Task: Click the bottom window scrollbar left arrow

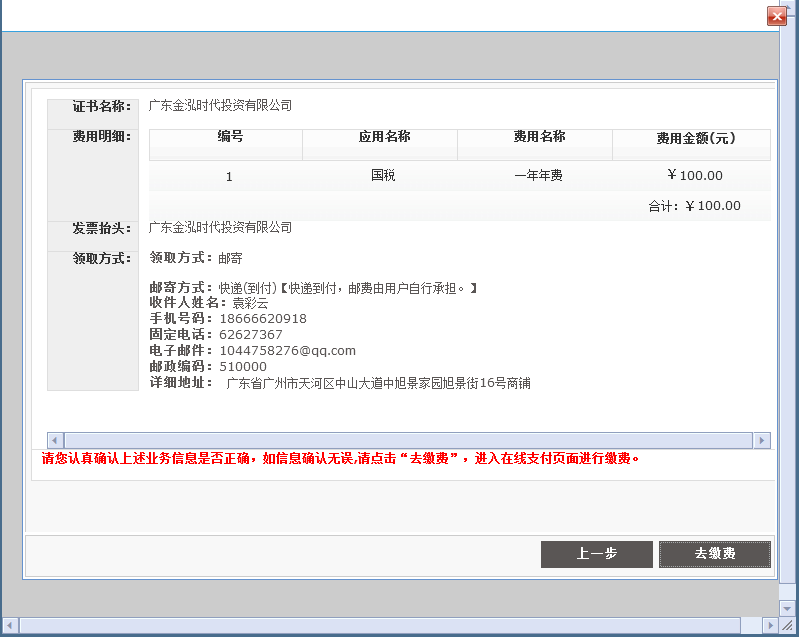Action: click(x=10, y=625)
